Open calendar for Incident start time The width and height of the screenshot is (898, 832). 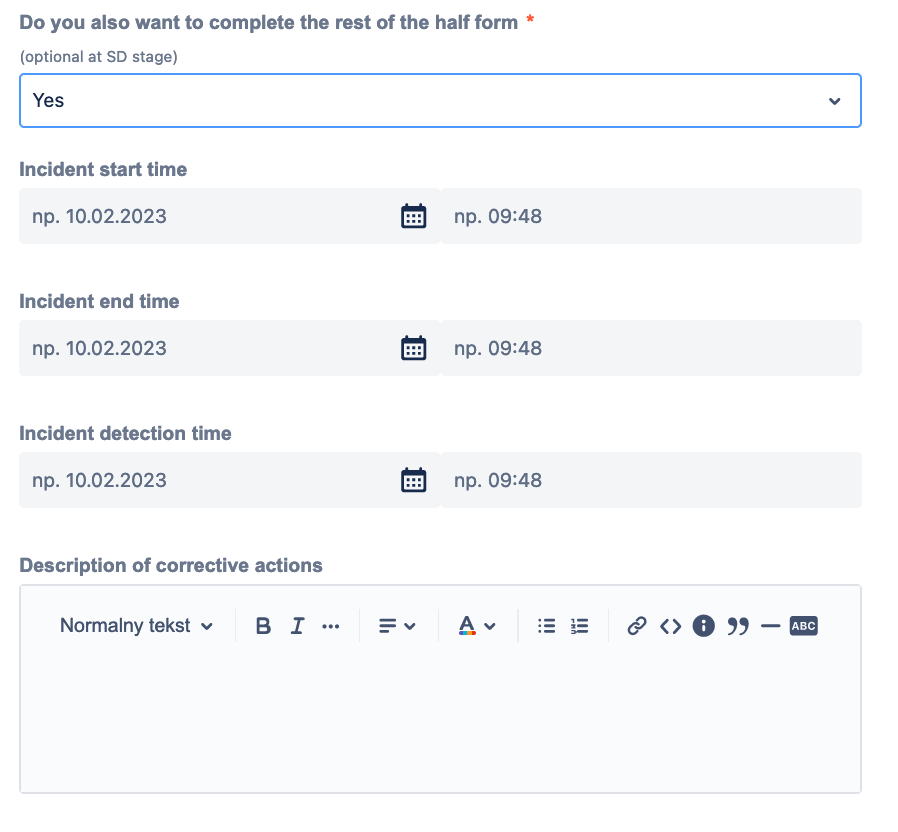coord(413,216)
